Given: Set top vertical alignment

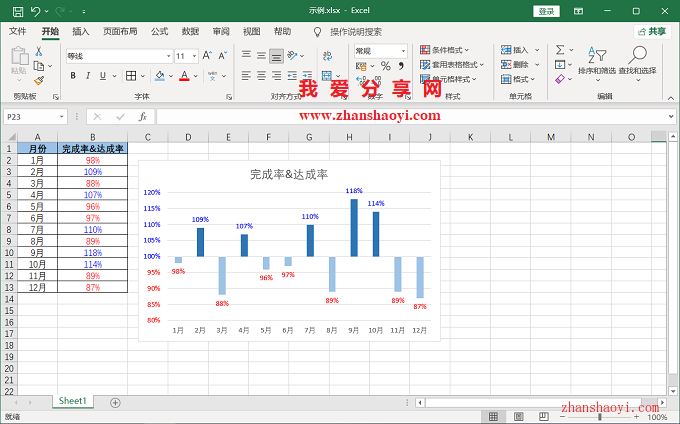Looking at the screenshot, I should pos(246,55).
